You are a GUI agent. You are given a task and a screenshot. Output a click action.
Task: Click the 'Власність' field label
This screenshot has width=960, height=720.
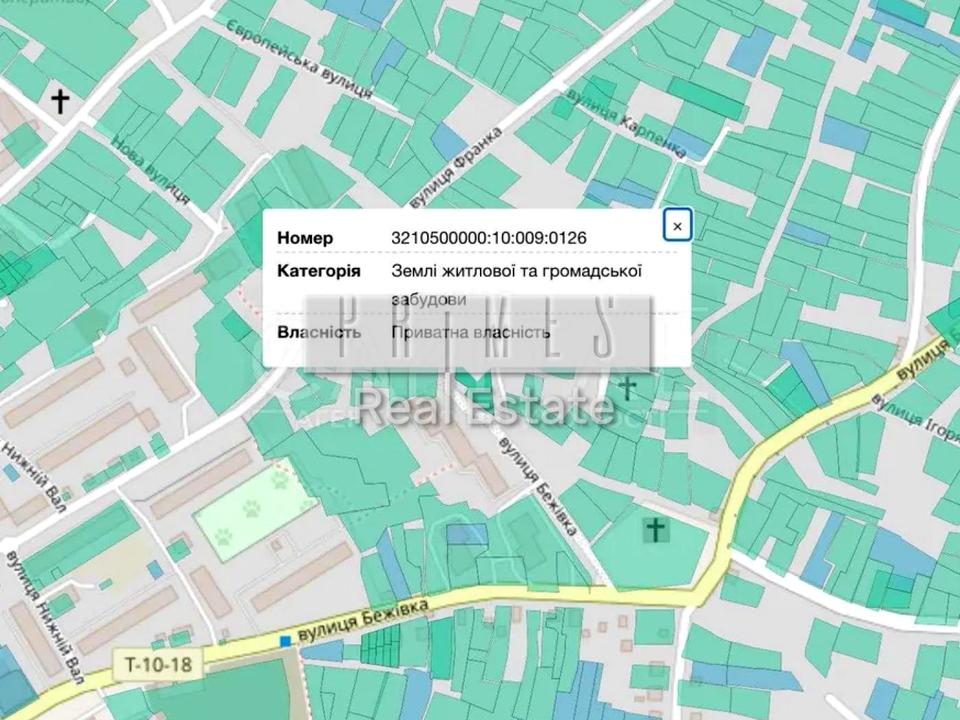(319, 332)
